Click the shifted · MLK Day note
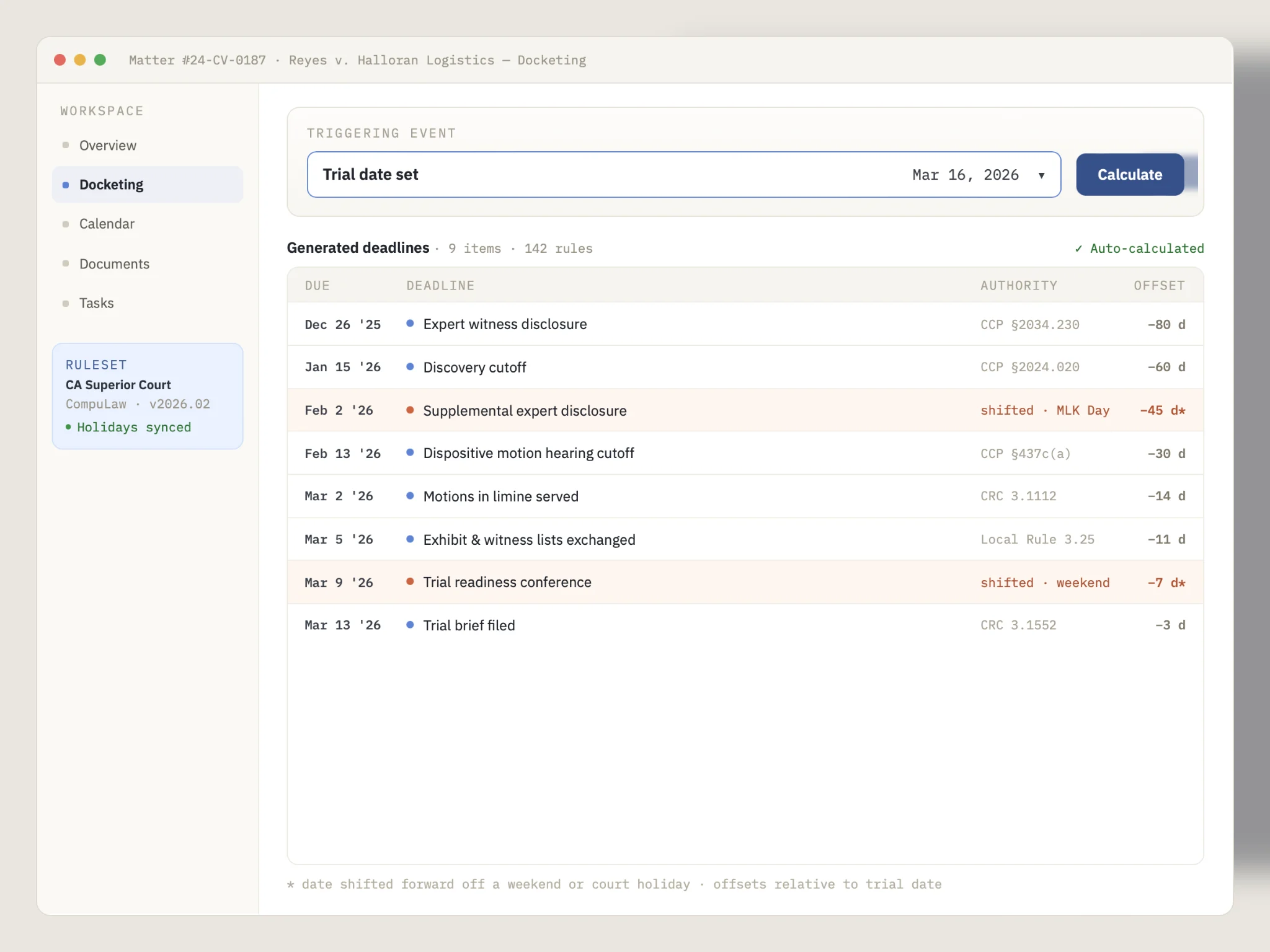Screen dimensions: 1270x952 pos(1045,410)
